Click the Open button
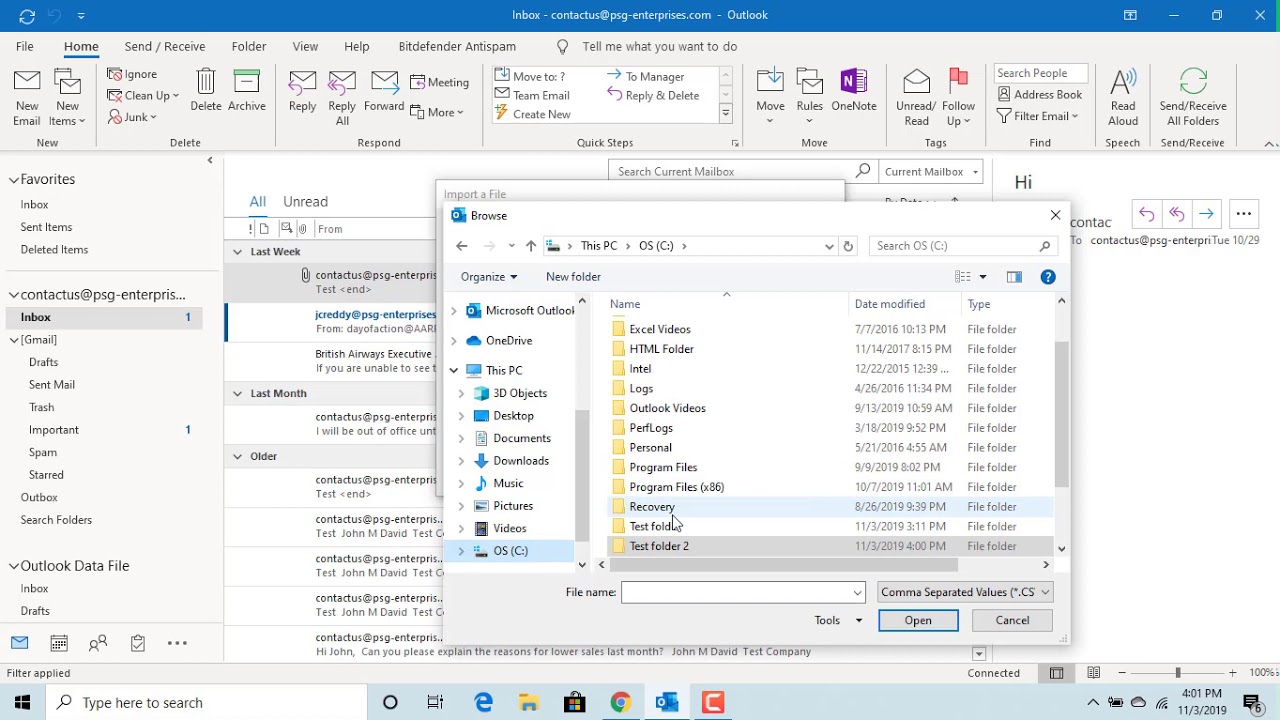The width and height of the screenshot is (1280, 720). click(917, 620)
